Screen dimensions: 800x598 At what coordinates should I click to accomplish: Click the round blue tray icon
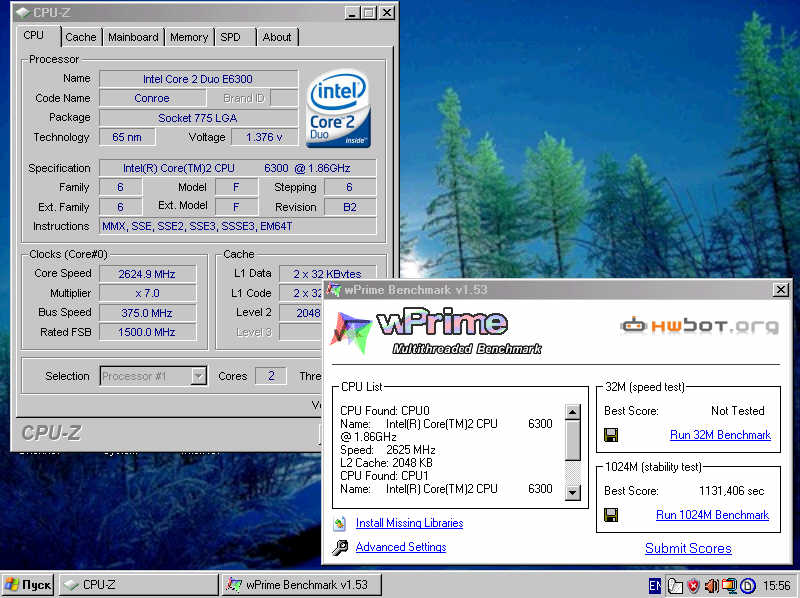click(748, 586)
